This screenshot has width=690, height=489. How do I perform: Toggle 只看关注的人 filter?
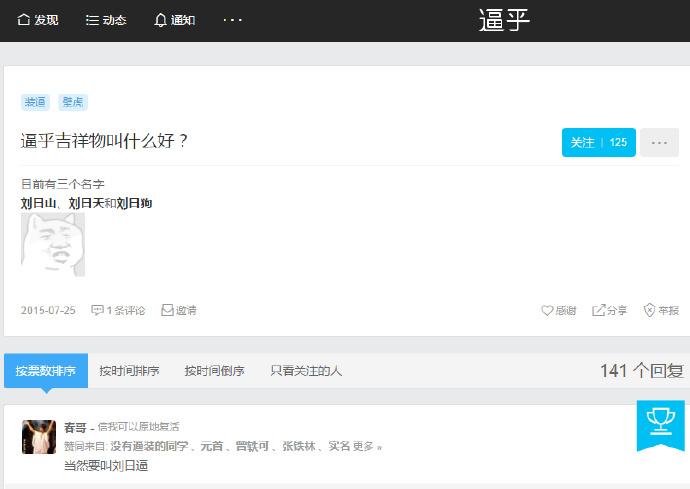click(x=306, y=371)
